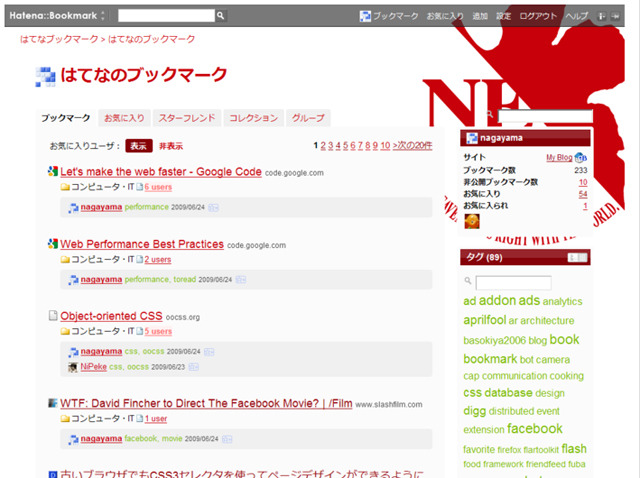640x478 pixels.
Task: Click the header search text field
Action: [x=167, y=16]
